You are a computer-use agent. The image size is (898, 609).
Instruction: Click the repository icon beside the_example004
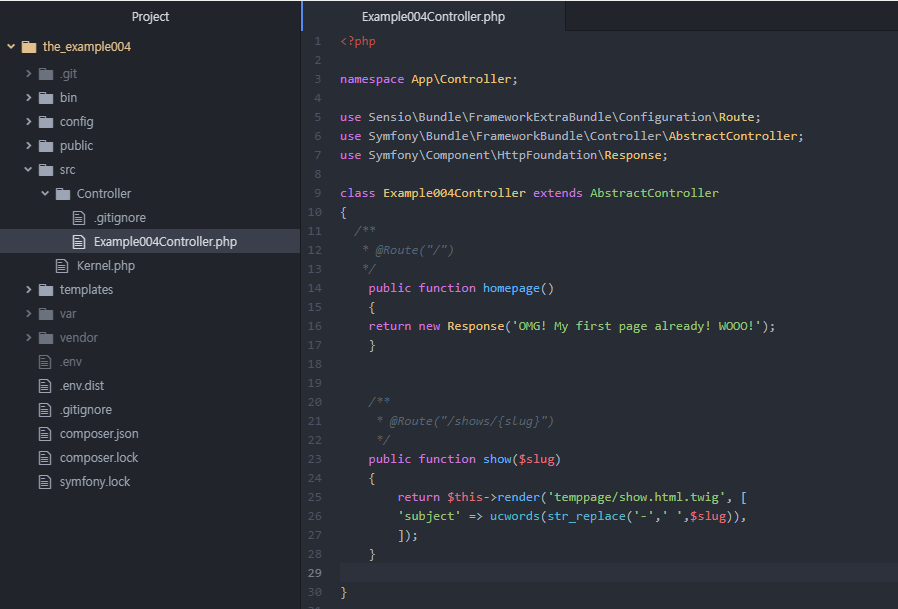28,47
